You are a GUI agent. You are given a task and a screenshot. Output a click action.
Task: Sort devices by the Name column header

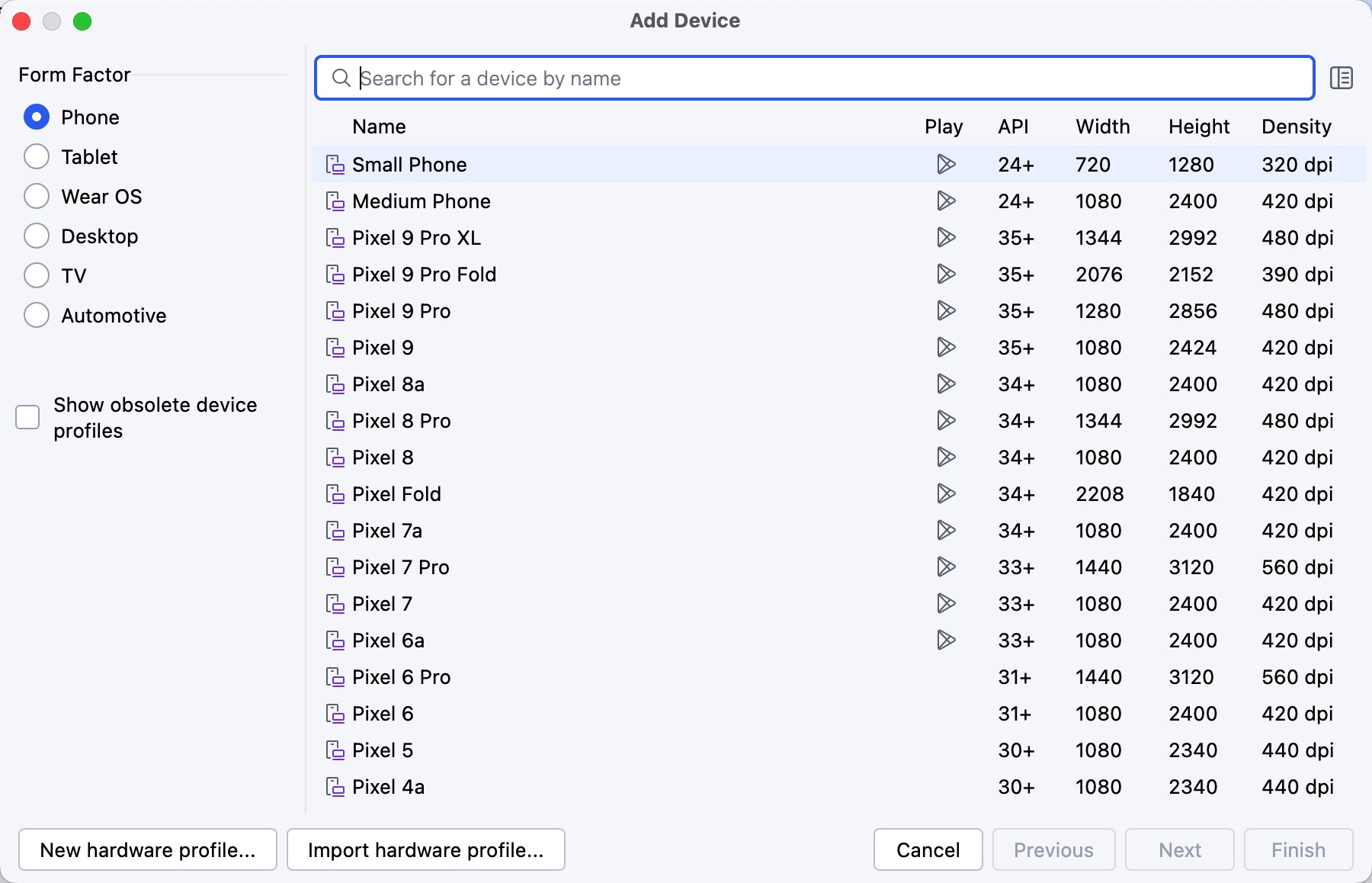(379, 127)
